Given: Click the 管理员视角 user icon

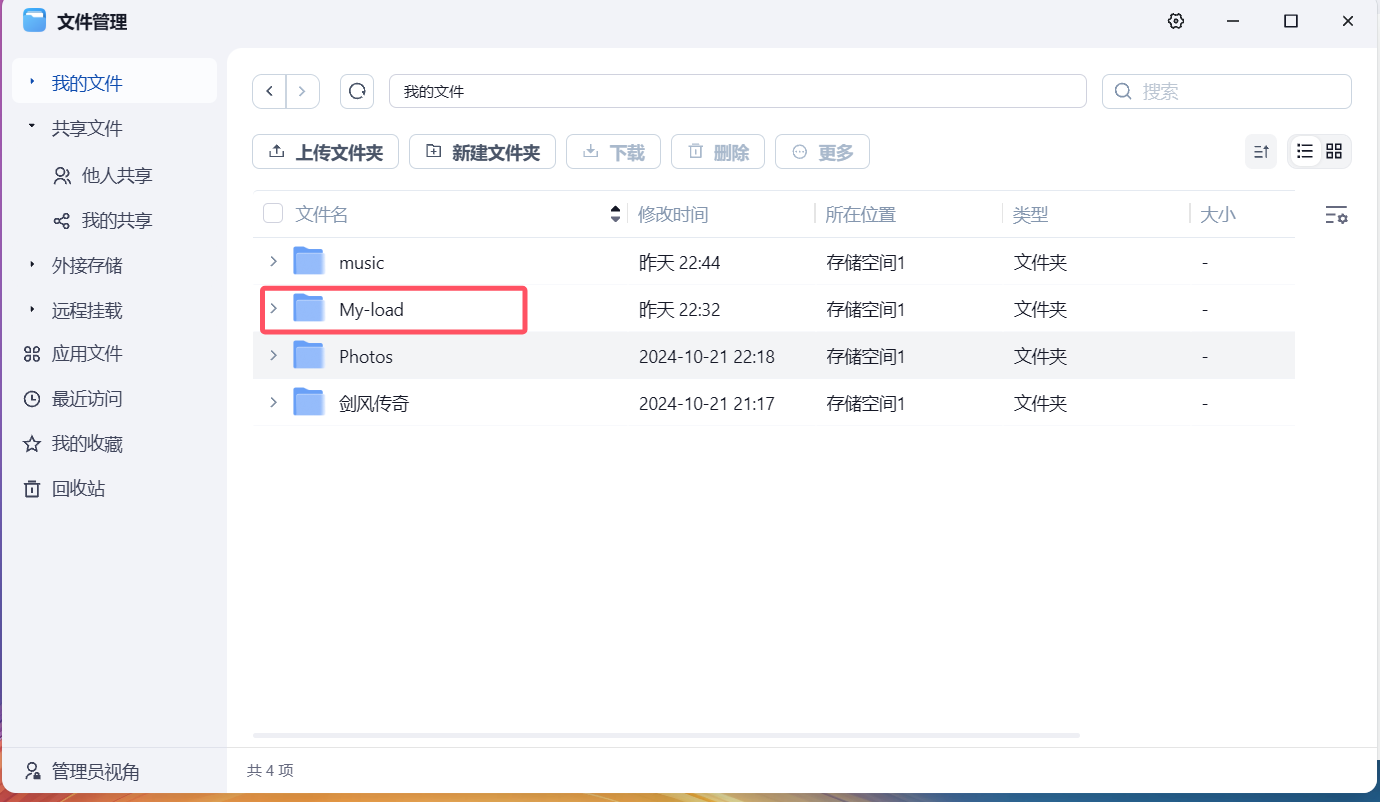Looking at the screenshot, I should click(x=33, y=772).
